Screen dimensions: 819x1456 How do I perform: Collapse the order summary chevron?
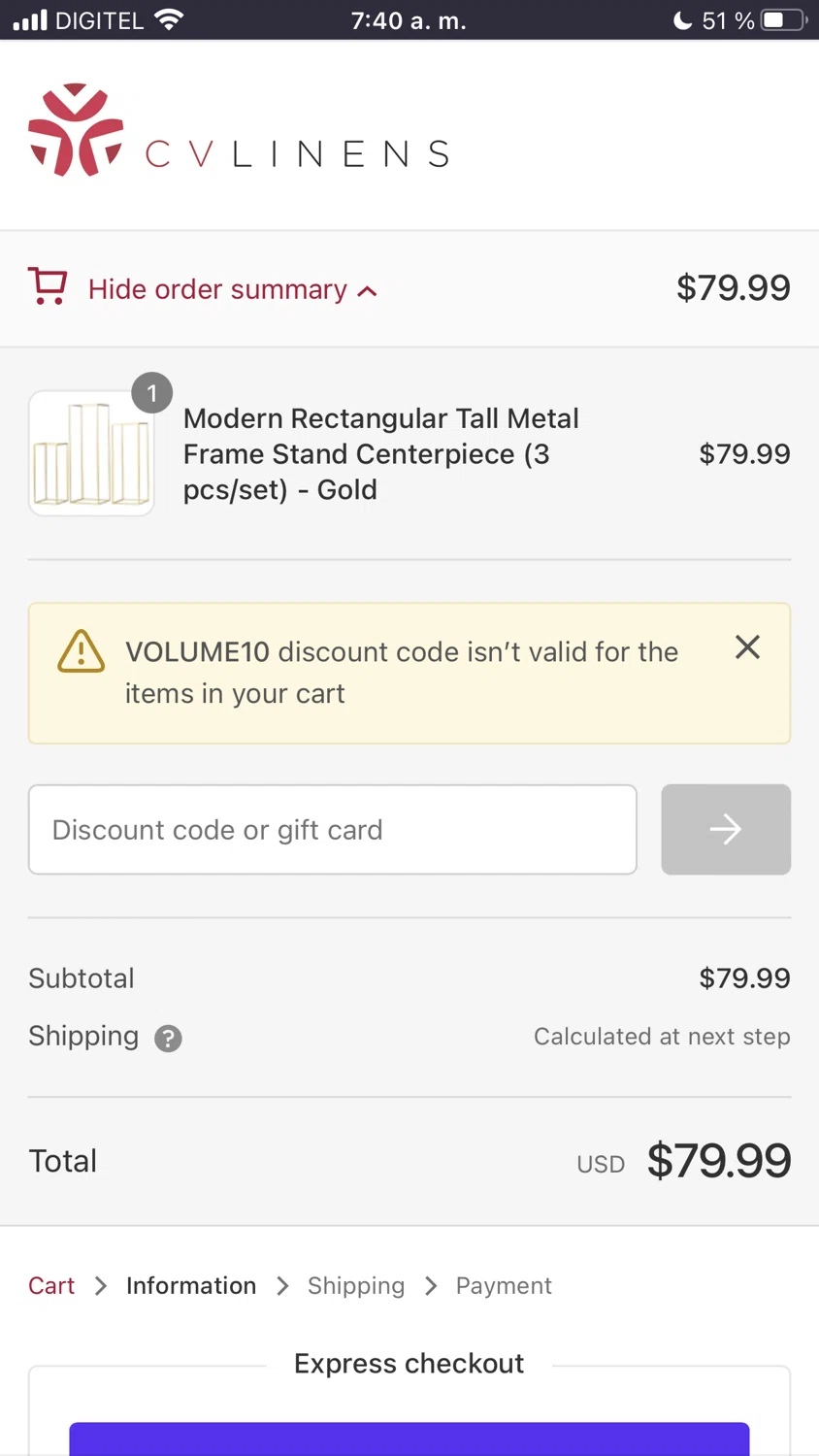point(368,291)
